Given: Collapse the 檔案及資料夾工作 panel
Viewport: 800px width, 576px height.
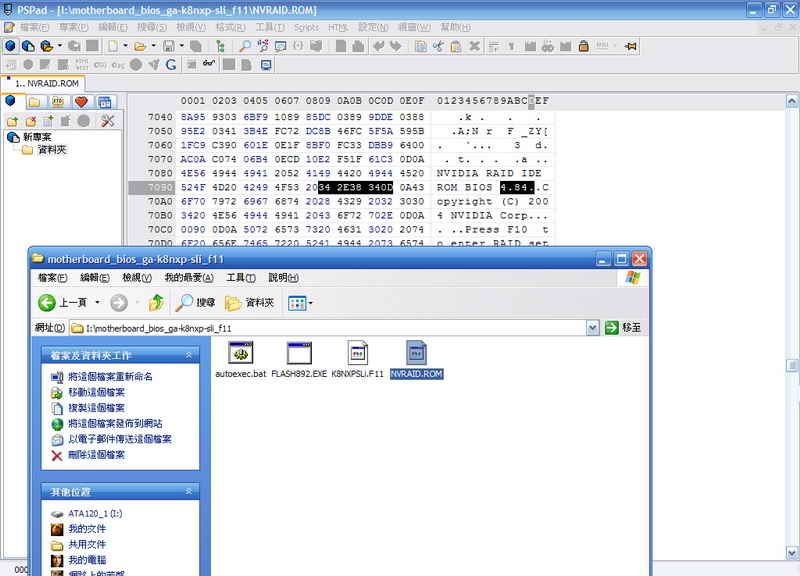Looking at the screenshot, I should tap(189, 356).
